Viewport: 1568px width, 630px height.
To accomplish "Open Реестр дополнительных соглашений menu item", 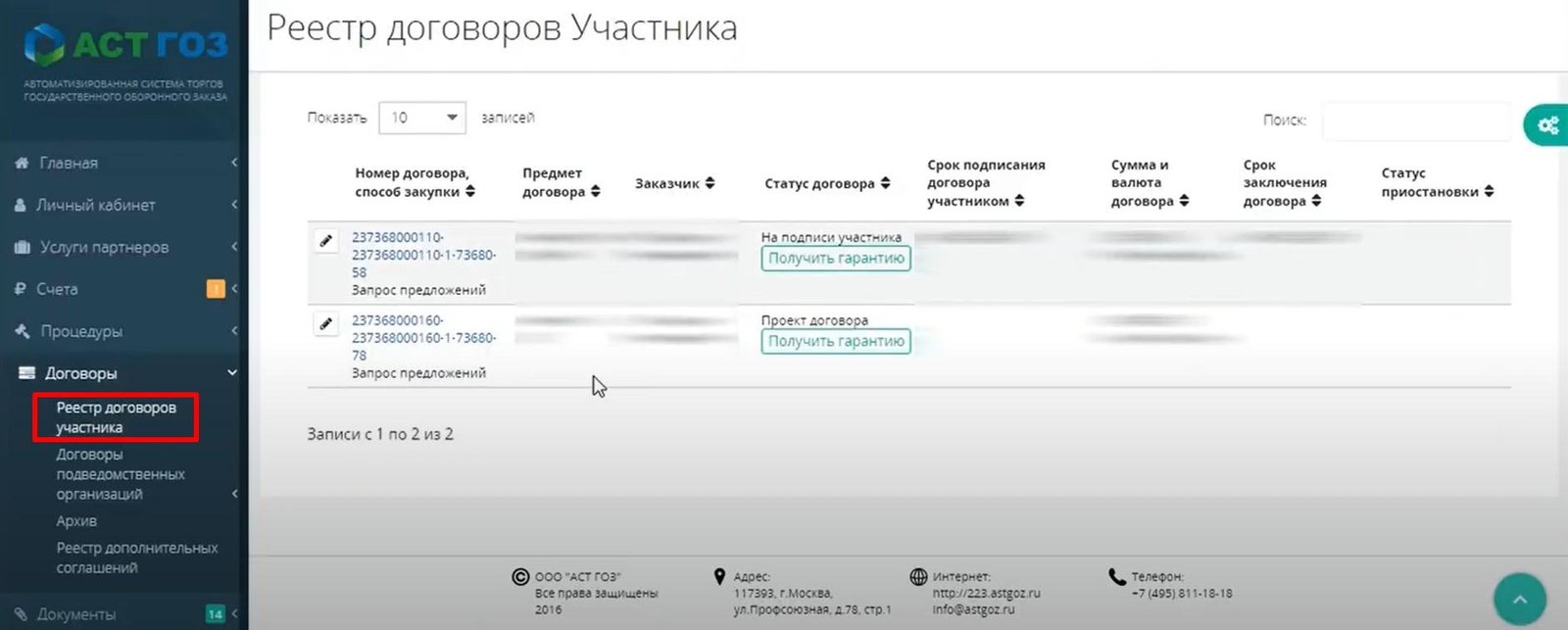I will 136,557.
